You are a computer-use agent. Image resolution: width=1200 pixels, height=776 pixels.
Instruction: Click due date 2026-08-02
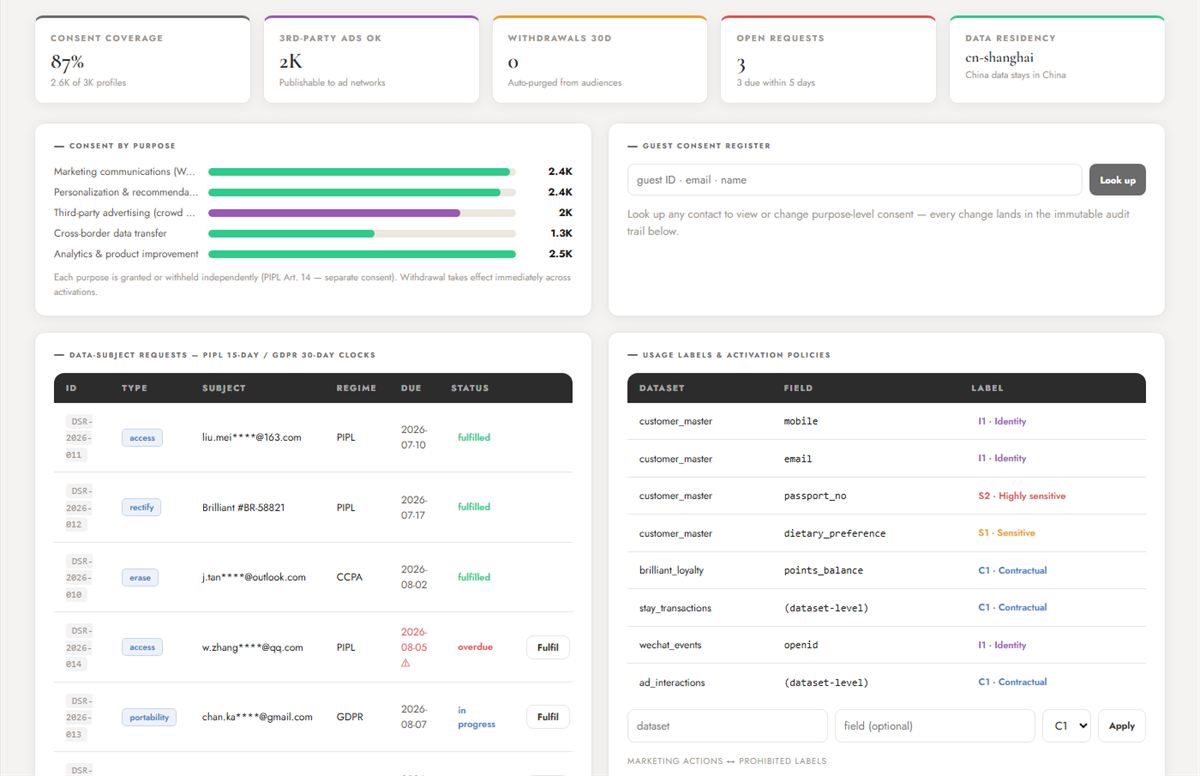pyautogui.click(x=414, y=577)
